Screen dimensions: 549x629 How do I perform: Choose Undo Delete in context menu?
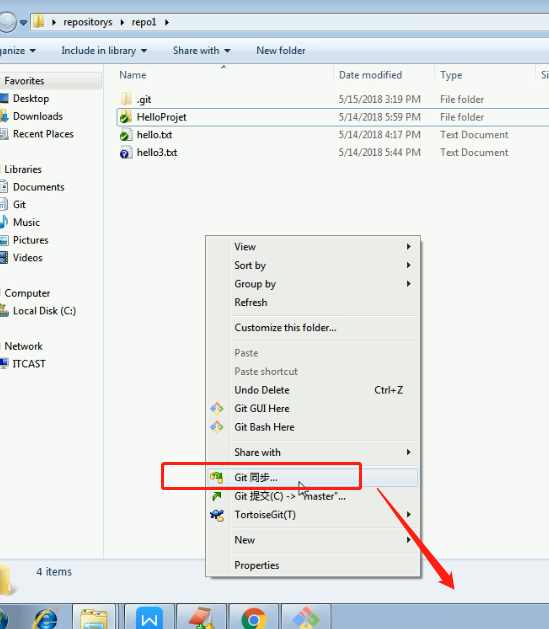[323, 390]
